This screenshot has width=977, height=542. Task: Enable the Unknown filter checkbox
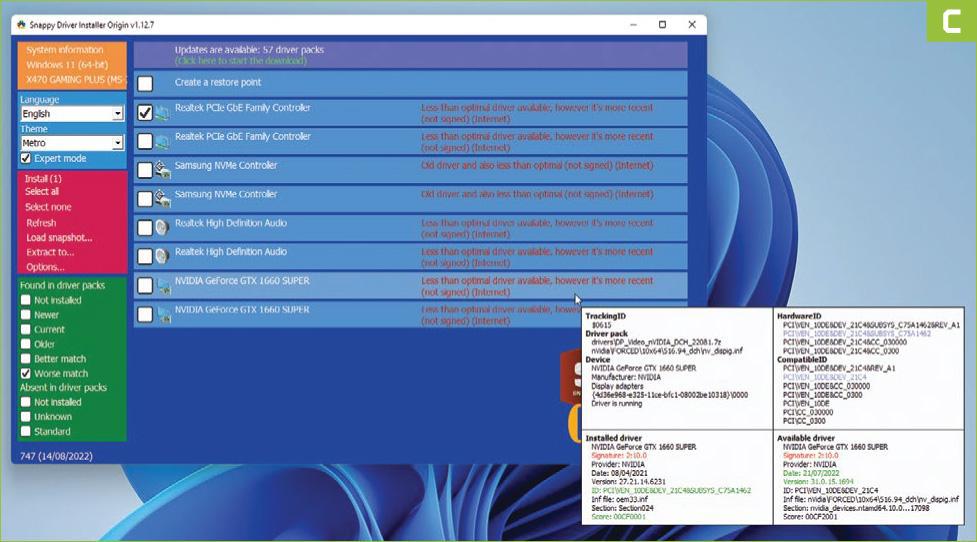coord(26,416)
